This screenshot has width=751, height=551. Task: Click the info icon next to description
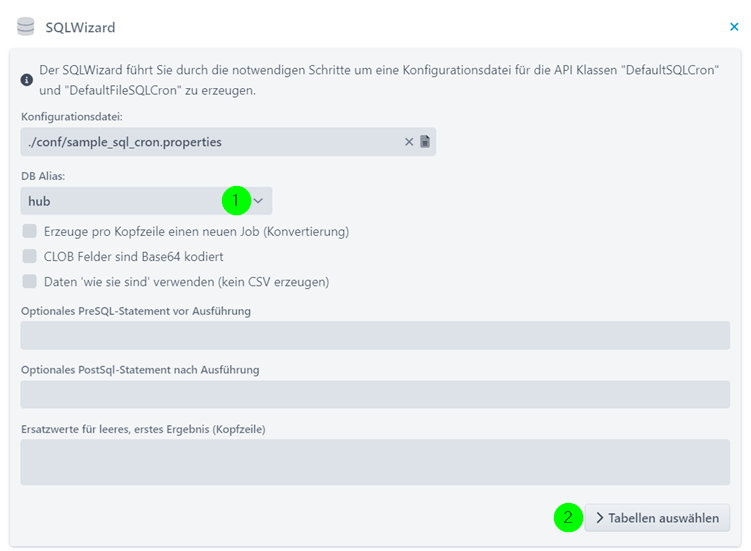27,80
